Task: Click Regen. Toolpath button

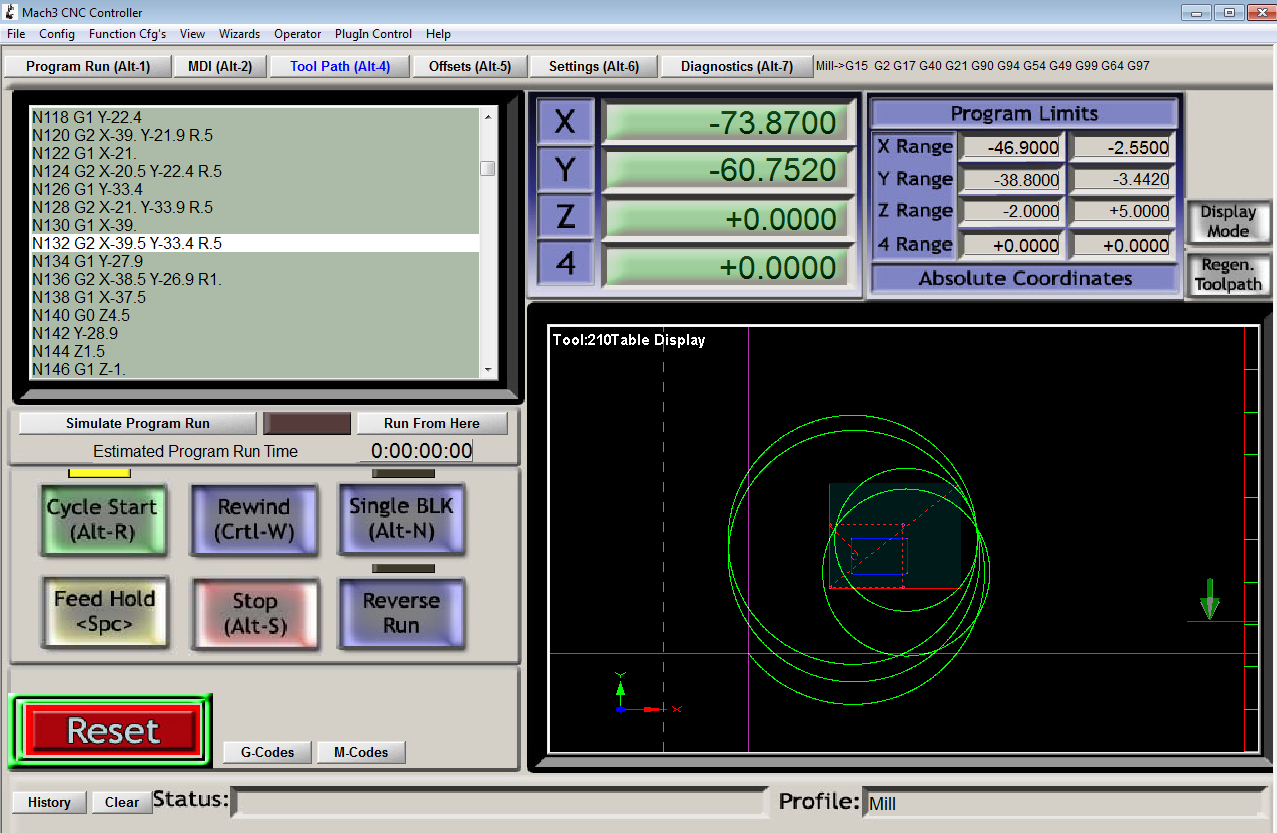Action: (x=1228, y=275)
